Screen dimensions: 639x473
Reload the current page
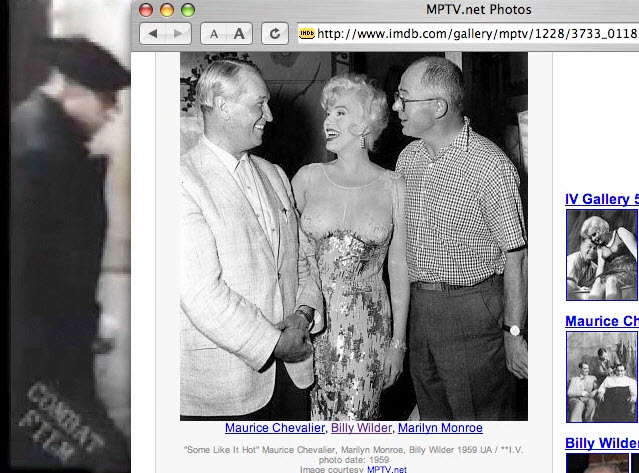[275, 34]
